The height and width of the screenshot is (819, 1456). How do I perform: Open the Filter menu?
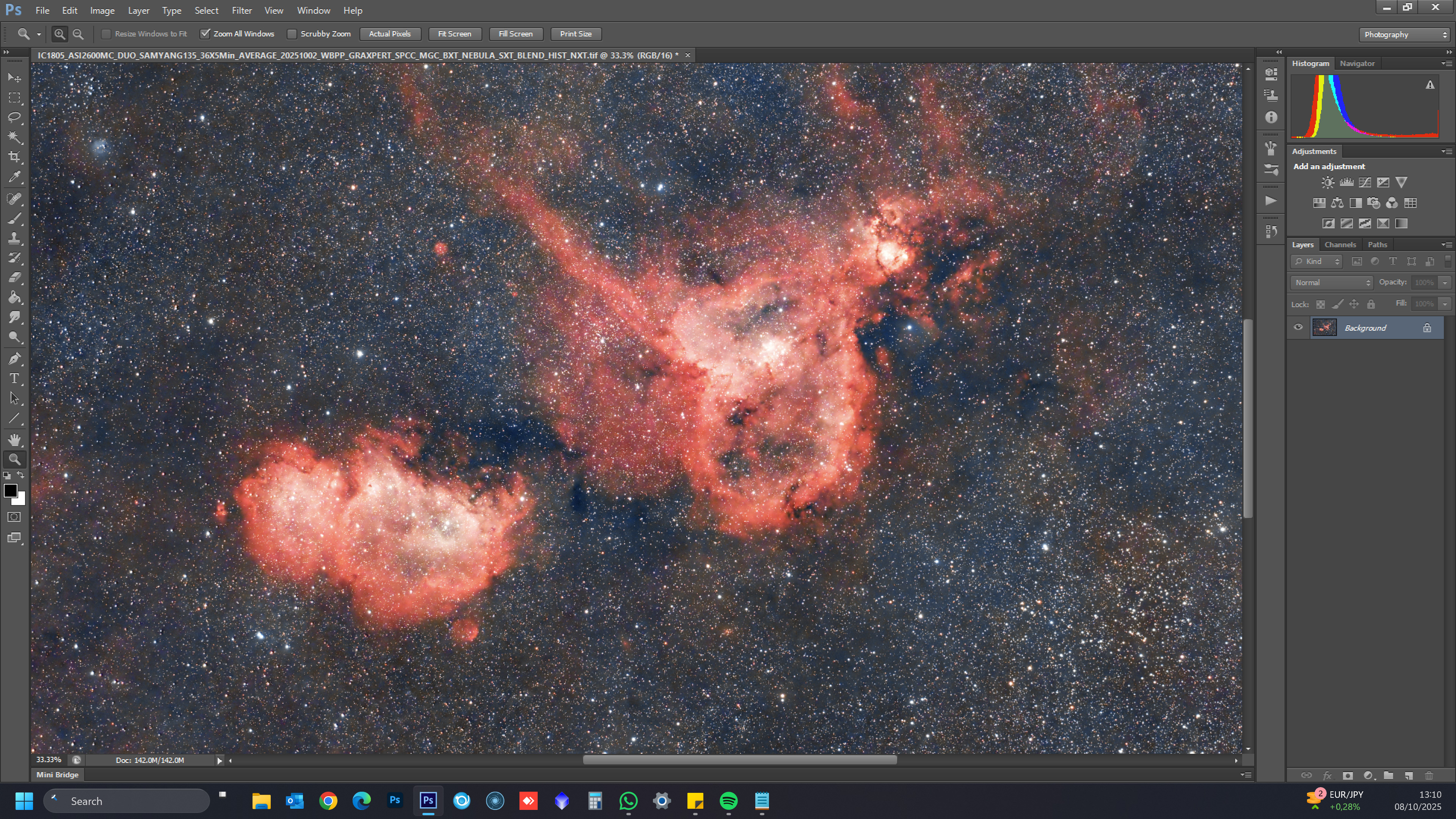tap(242, 10)
